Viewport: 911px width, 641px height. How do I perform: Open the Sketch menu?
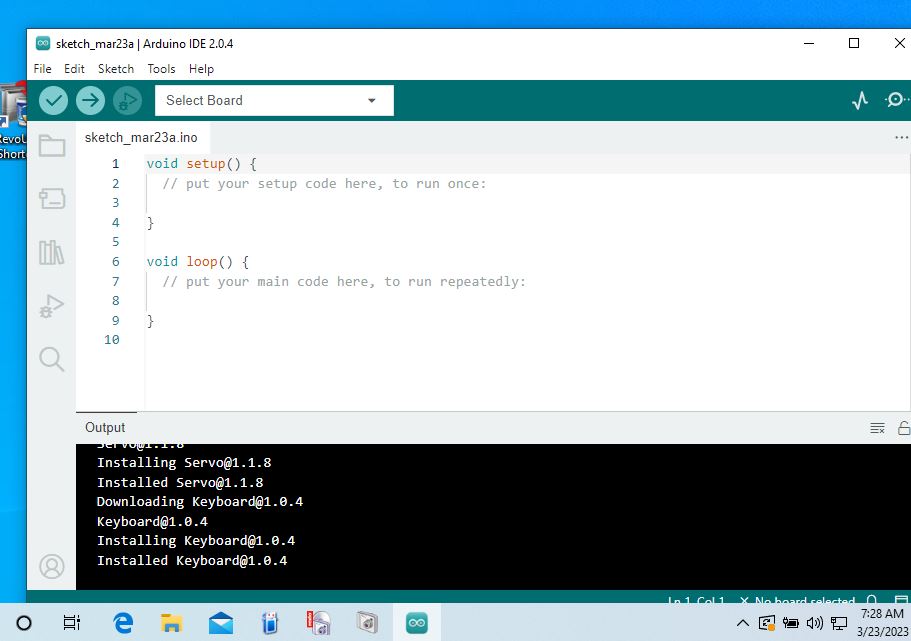click(x=116, y=69)
